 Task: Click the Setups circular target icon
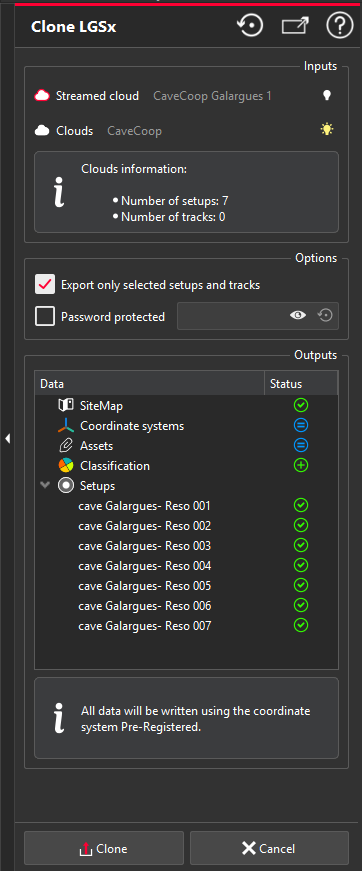coord(66,485)
